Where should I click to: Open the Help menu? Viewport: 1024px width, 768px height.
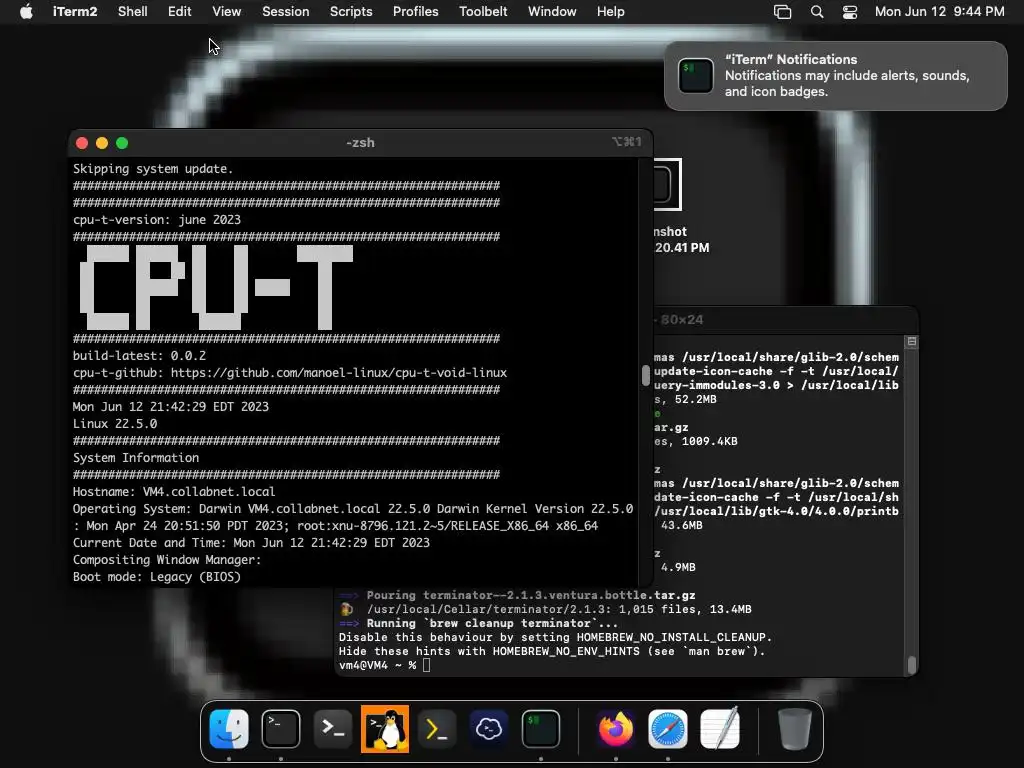[611, 12]
